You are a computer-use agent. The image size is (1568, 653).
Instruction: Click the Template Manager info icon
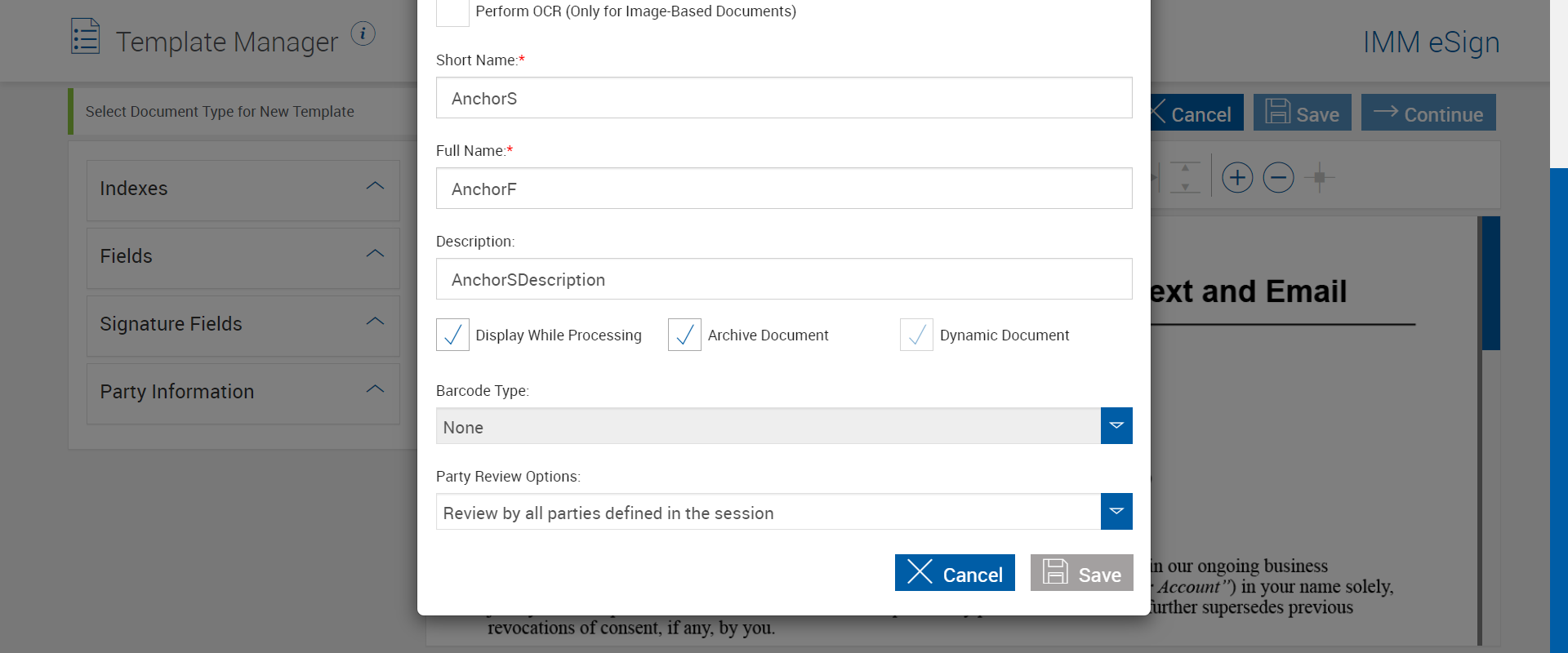[363, 33]
